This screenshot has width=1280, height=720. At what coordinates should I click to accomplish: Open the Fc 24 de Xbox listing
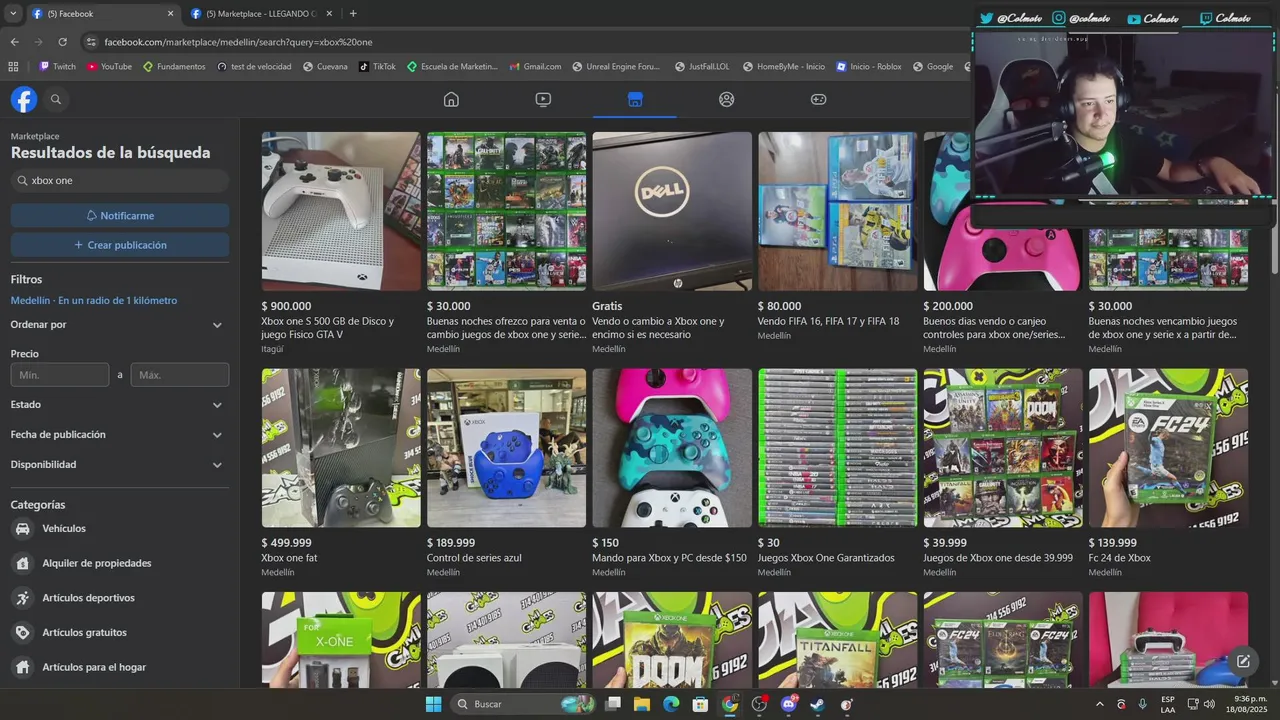(1168, 473)
